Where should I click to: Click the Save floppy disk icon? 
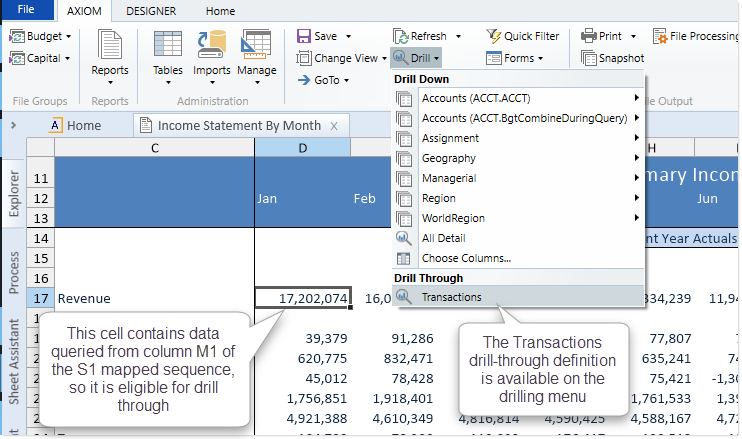pyautogui.click(x=303, y=36)
